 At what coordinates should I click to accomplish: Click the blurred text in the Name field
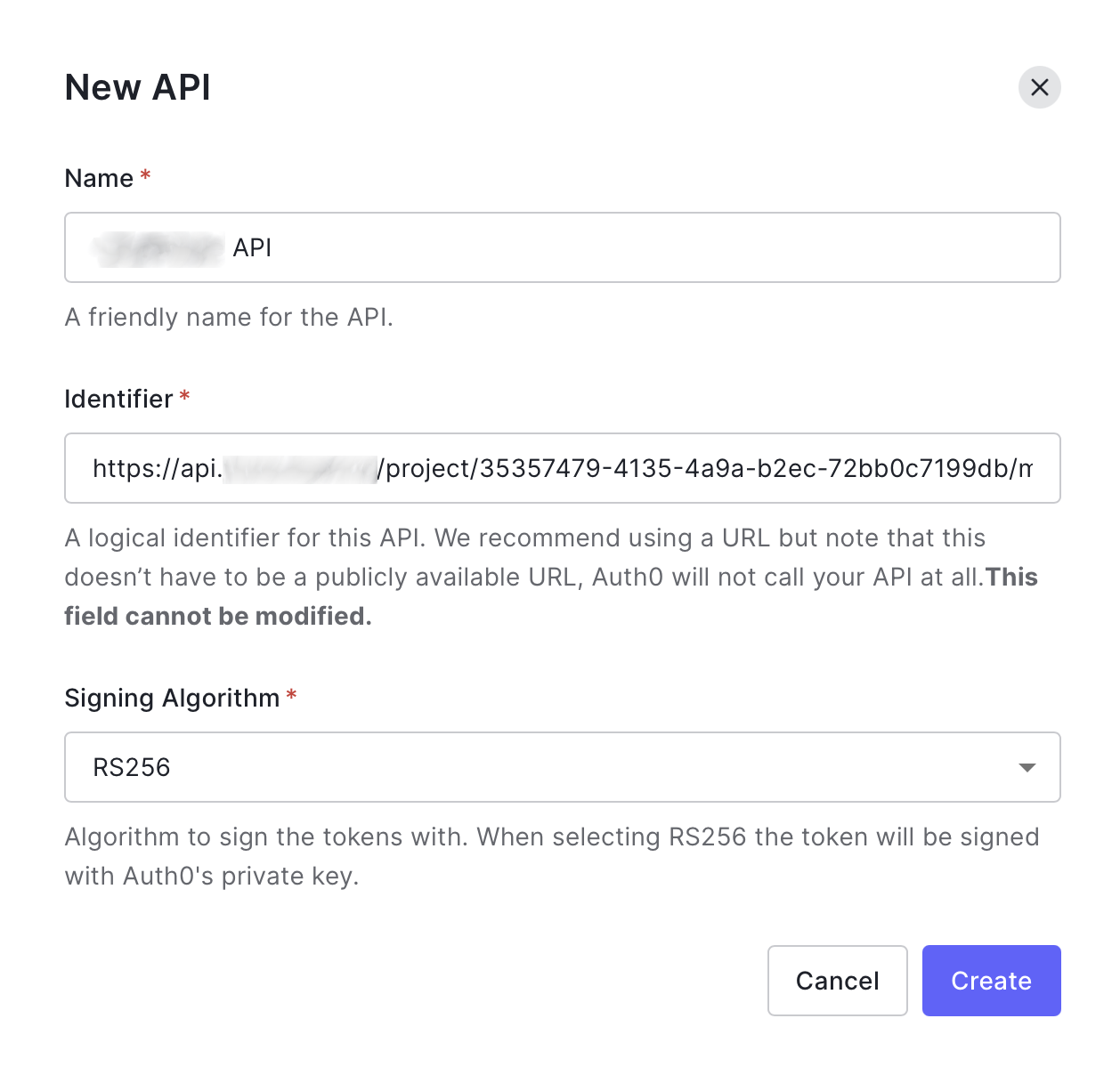click(x=158, y=248)
